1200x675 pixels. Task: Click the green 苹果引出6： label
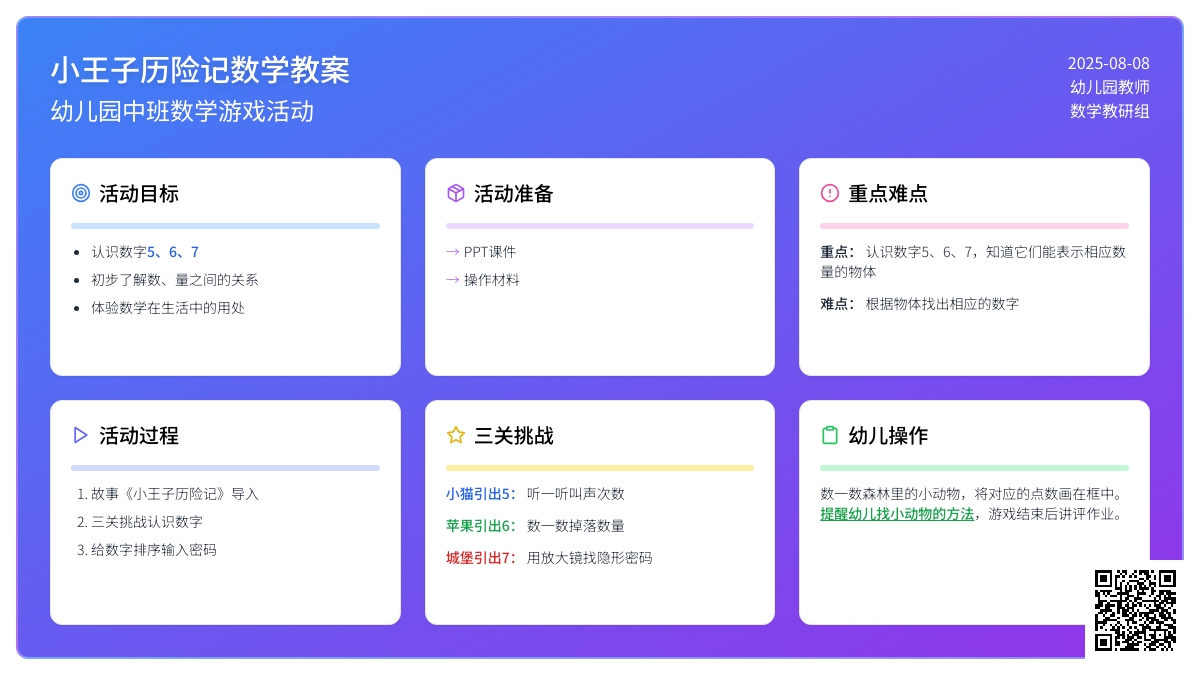tap(481, 526)
